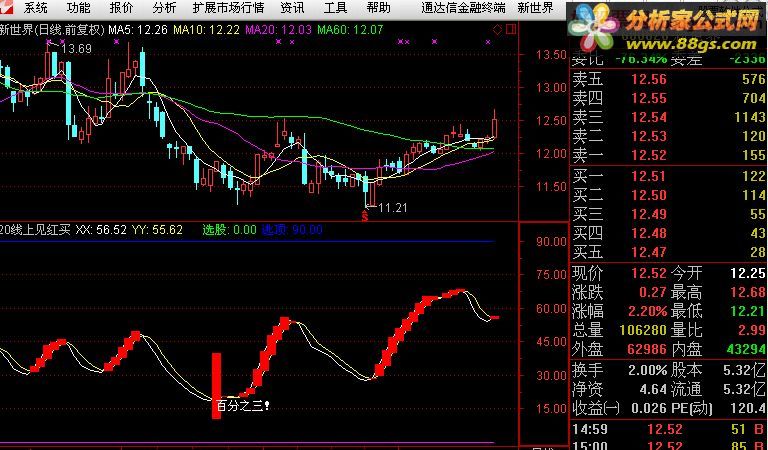Click the red application logo at top-left
This screenshot has height=450, width=768.
pyautogui.click(x=7, y=7)
